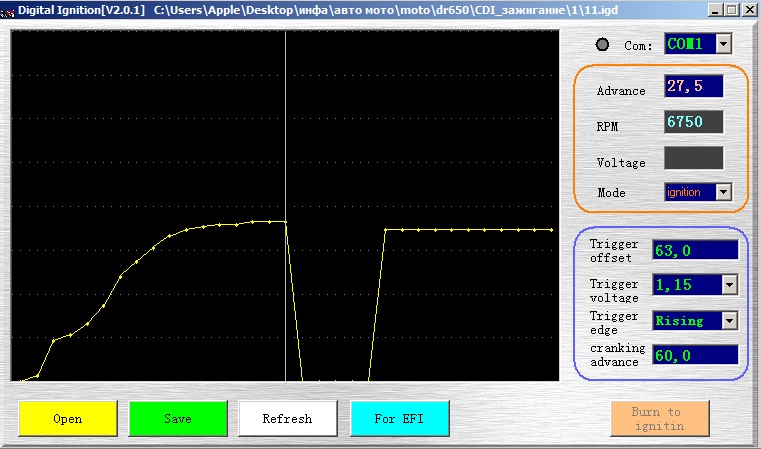Click the curve point where flat line resumes
The width and height of the screenshot is (761, 449).
[385, 230]
